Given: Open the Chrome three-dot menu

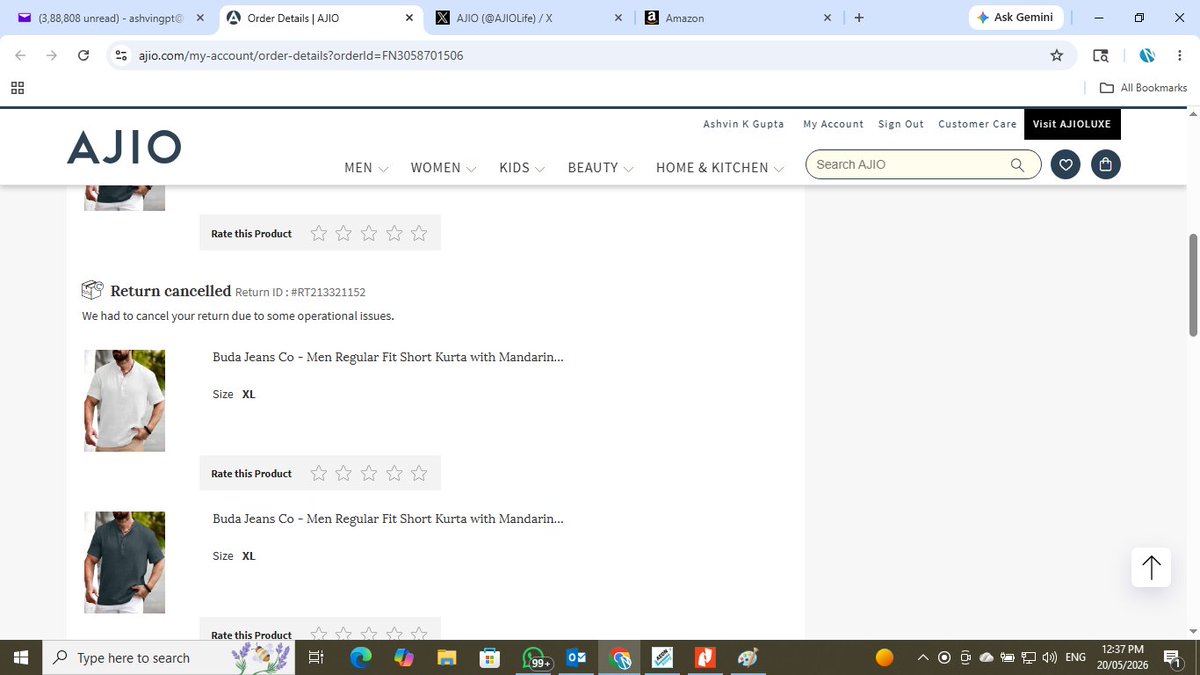Looking at the screenshot, I should point(1180,55).
